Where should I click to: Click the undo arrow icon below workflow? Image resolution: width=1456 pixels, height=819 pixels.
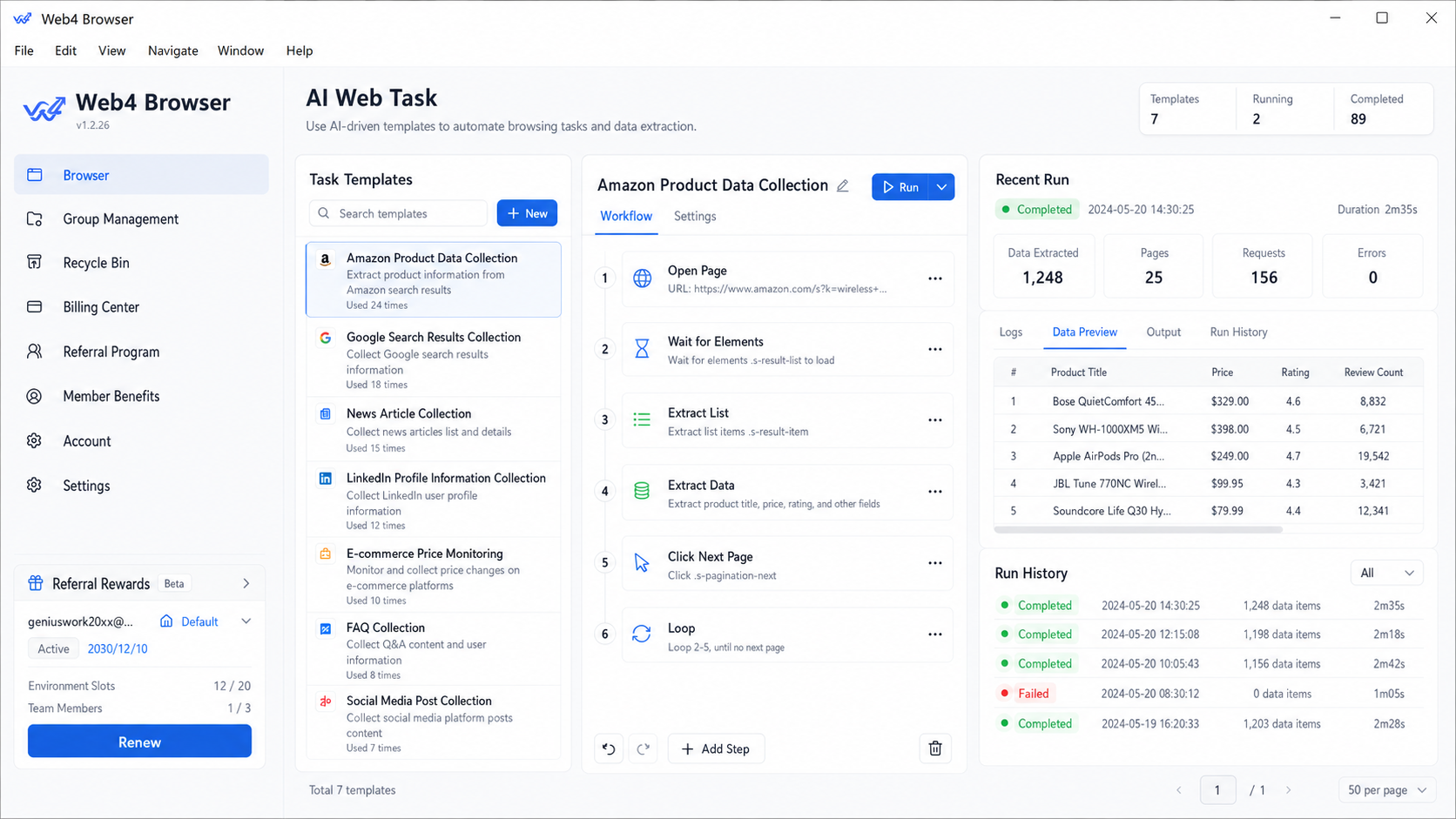point(609,749)
